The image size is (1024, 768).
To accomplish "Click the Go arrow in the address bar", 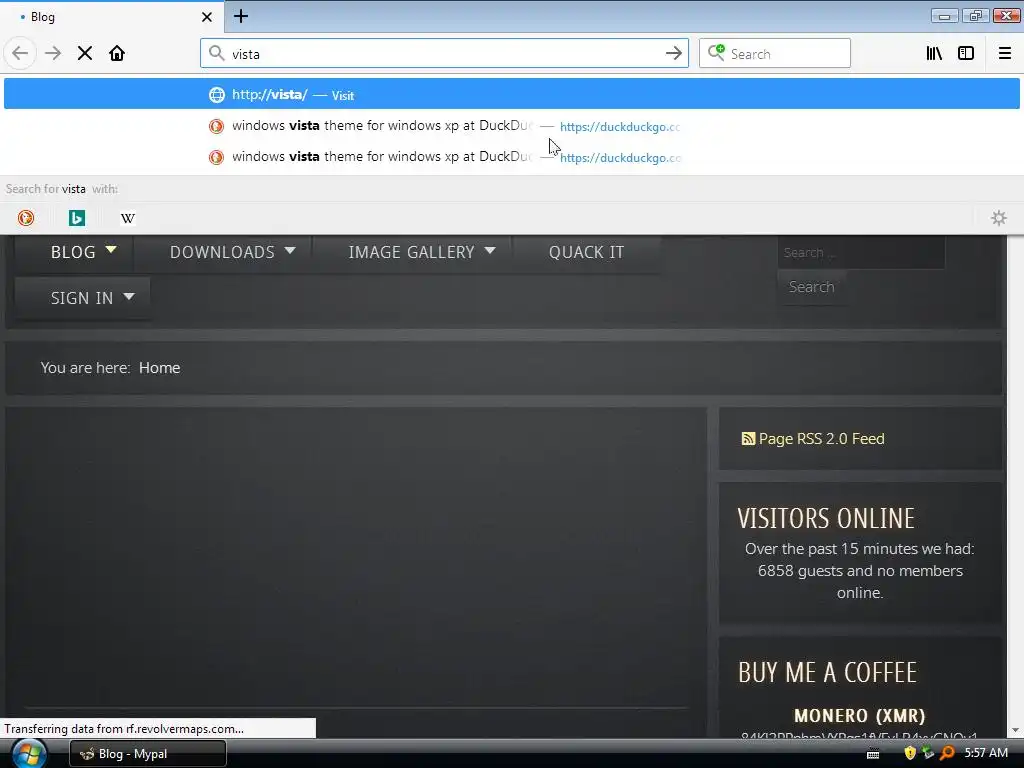I will click(x=673, y=54).
